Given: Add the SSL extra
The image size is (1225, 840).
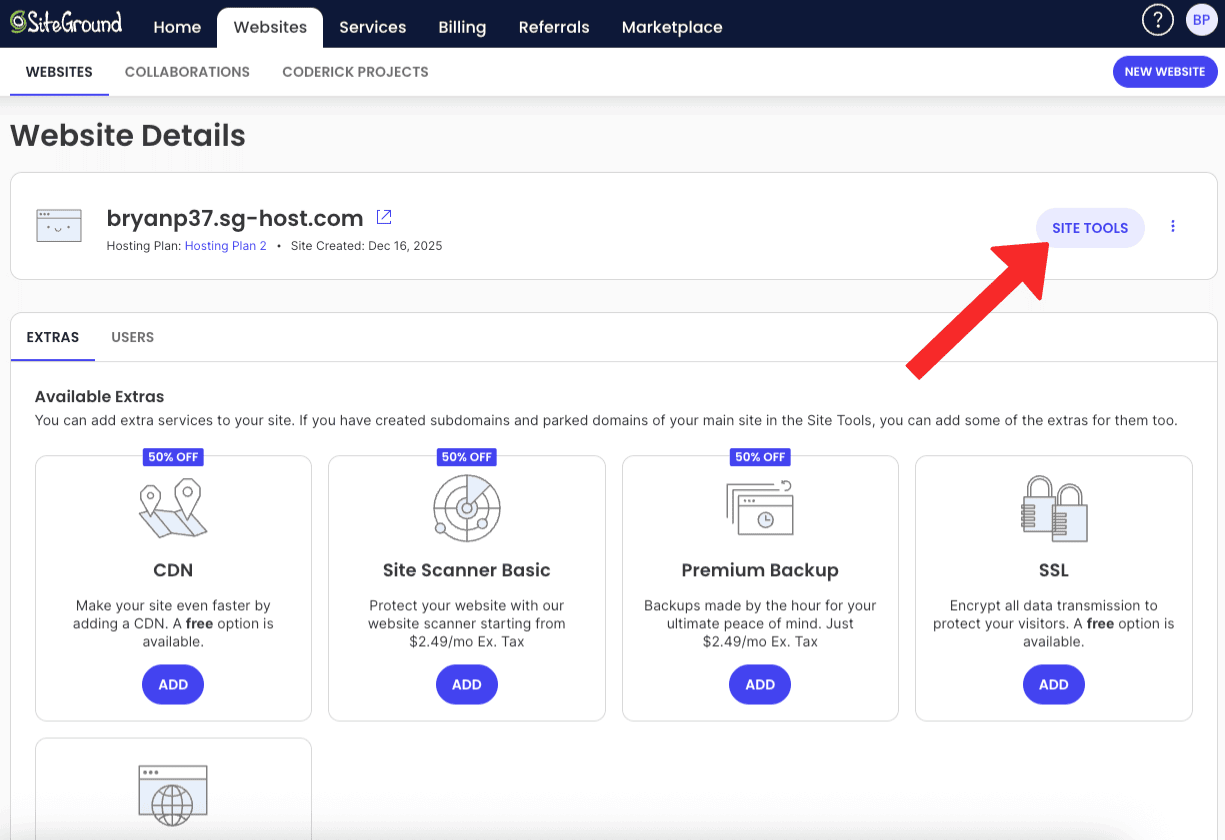Looking at the screenshot, I should [x=1054, y=685].
